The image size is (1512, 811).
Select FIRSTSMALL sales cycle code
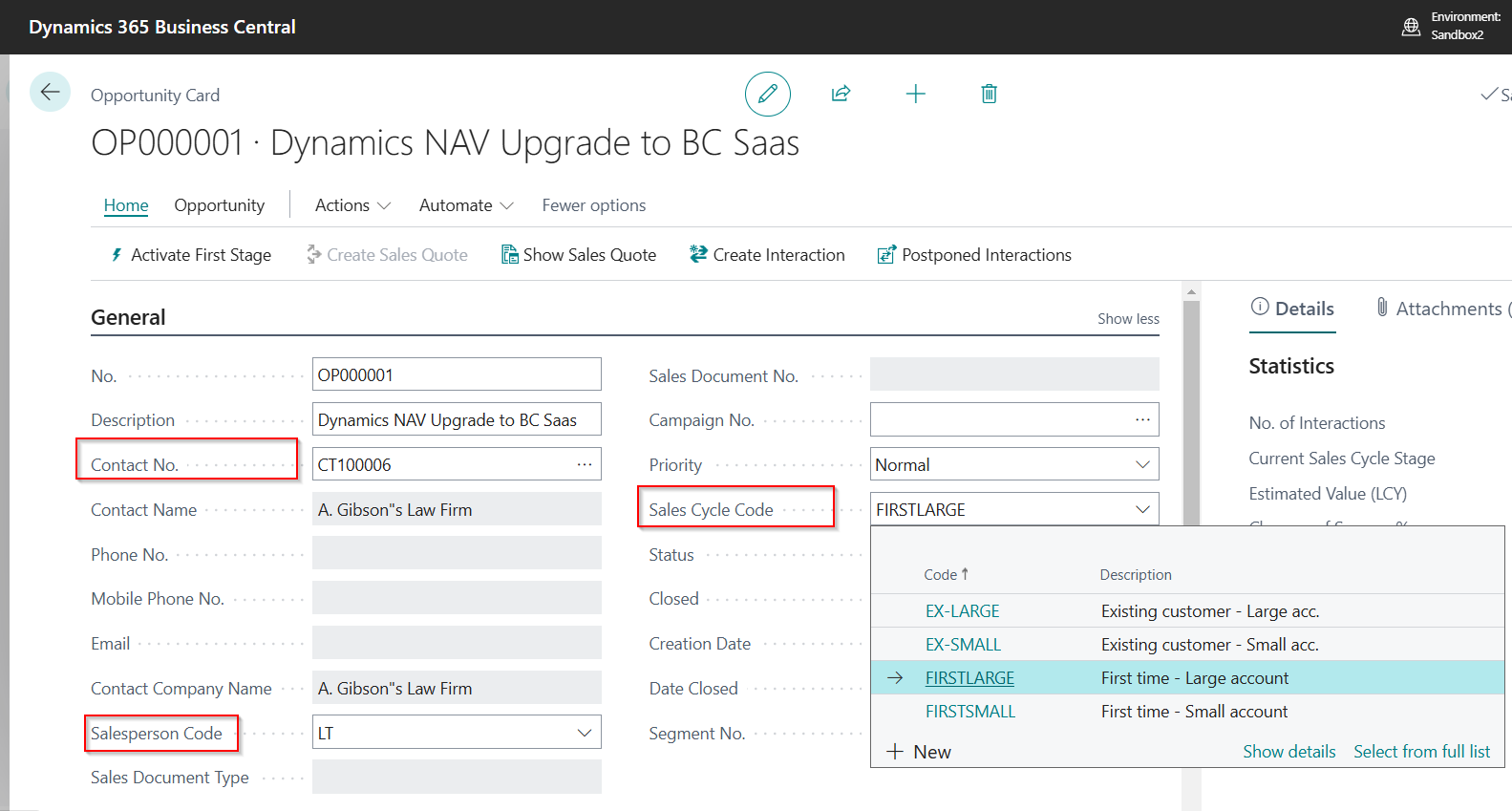pos(970,712)
